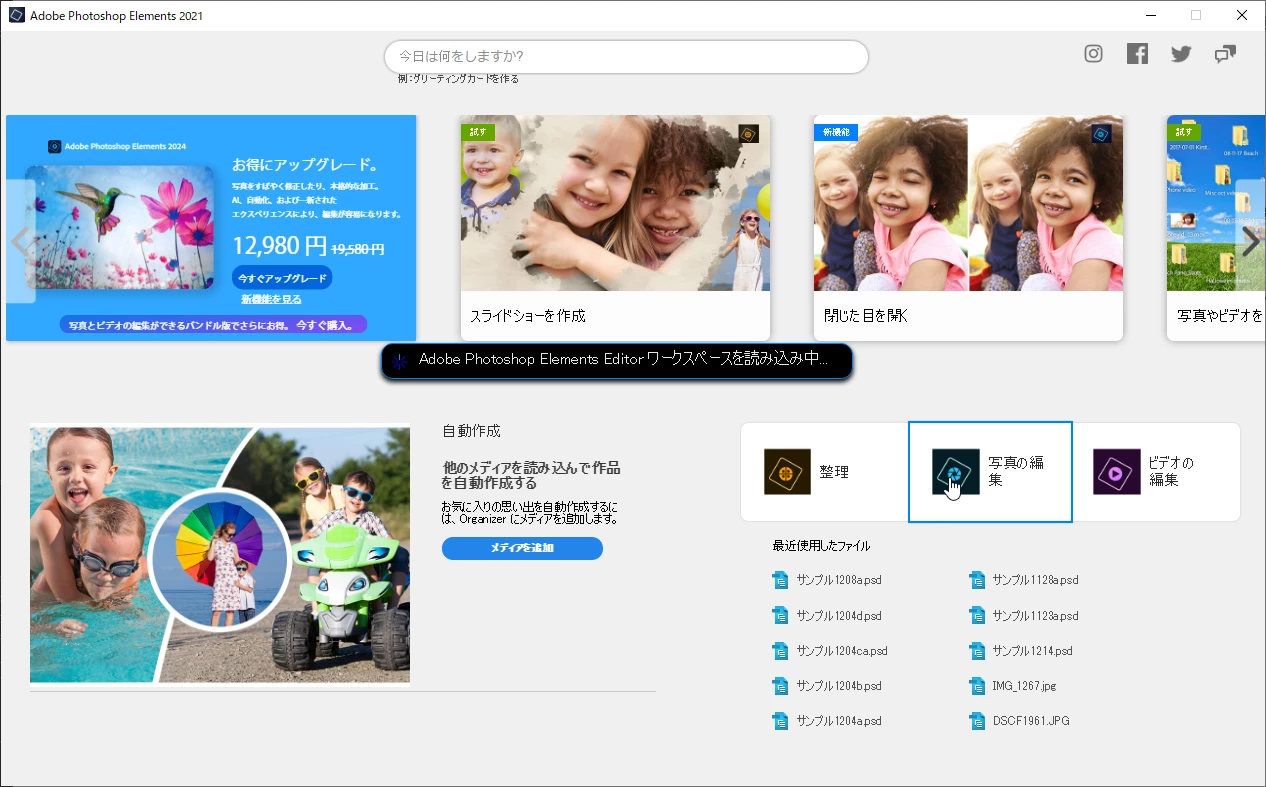Click メディアを追加 button
The image size is (1266, 787).
pos(522,548)
